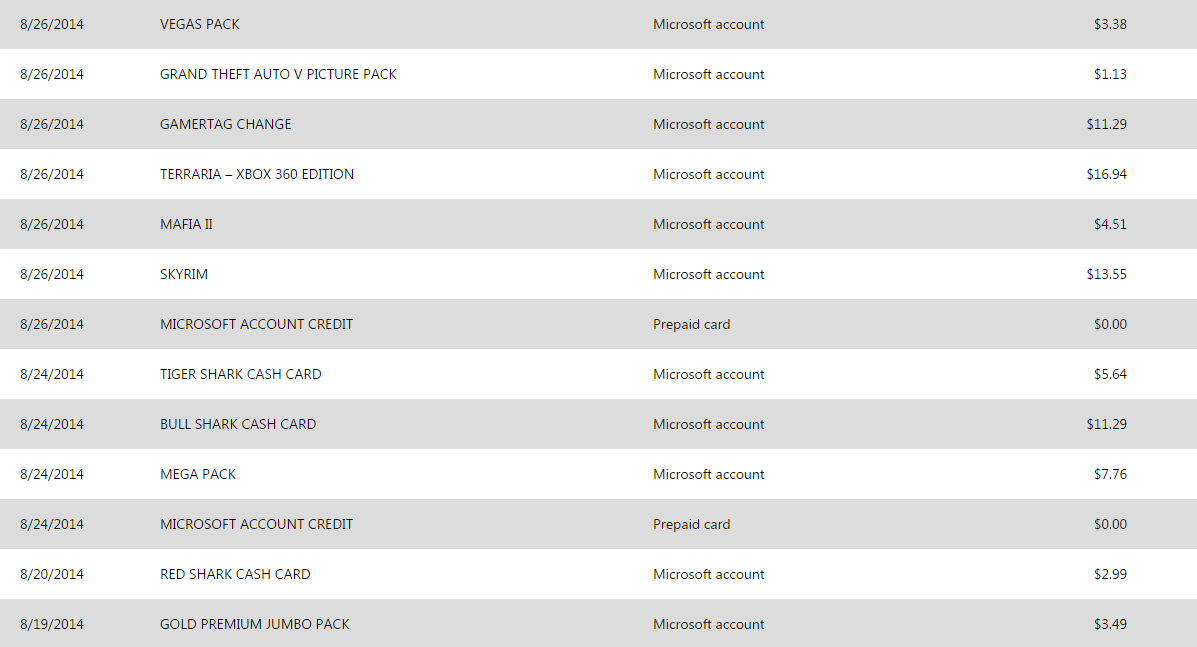Click the $13.55 Skyrim price
1197x647 pixels.
tap(1106, 274)
